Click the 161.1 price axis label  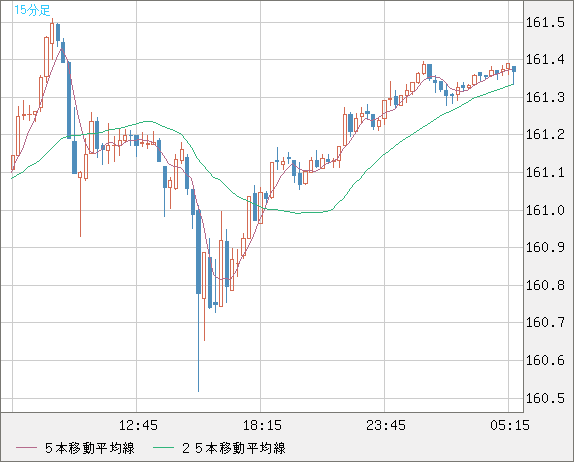click(545, 172)
